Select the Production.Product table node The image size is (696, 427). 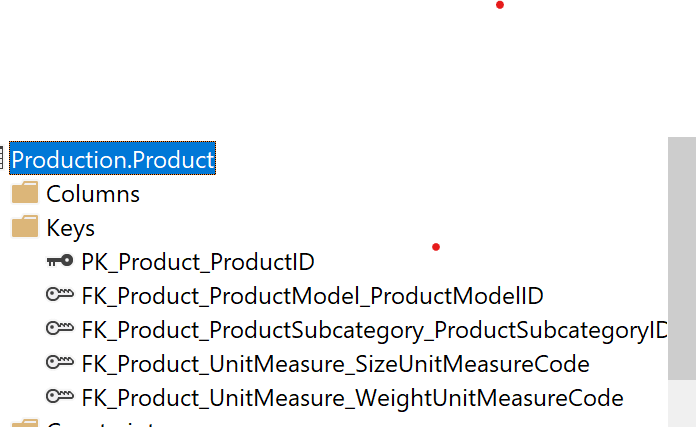pyautogui.click(x=112, y=158)
